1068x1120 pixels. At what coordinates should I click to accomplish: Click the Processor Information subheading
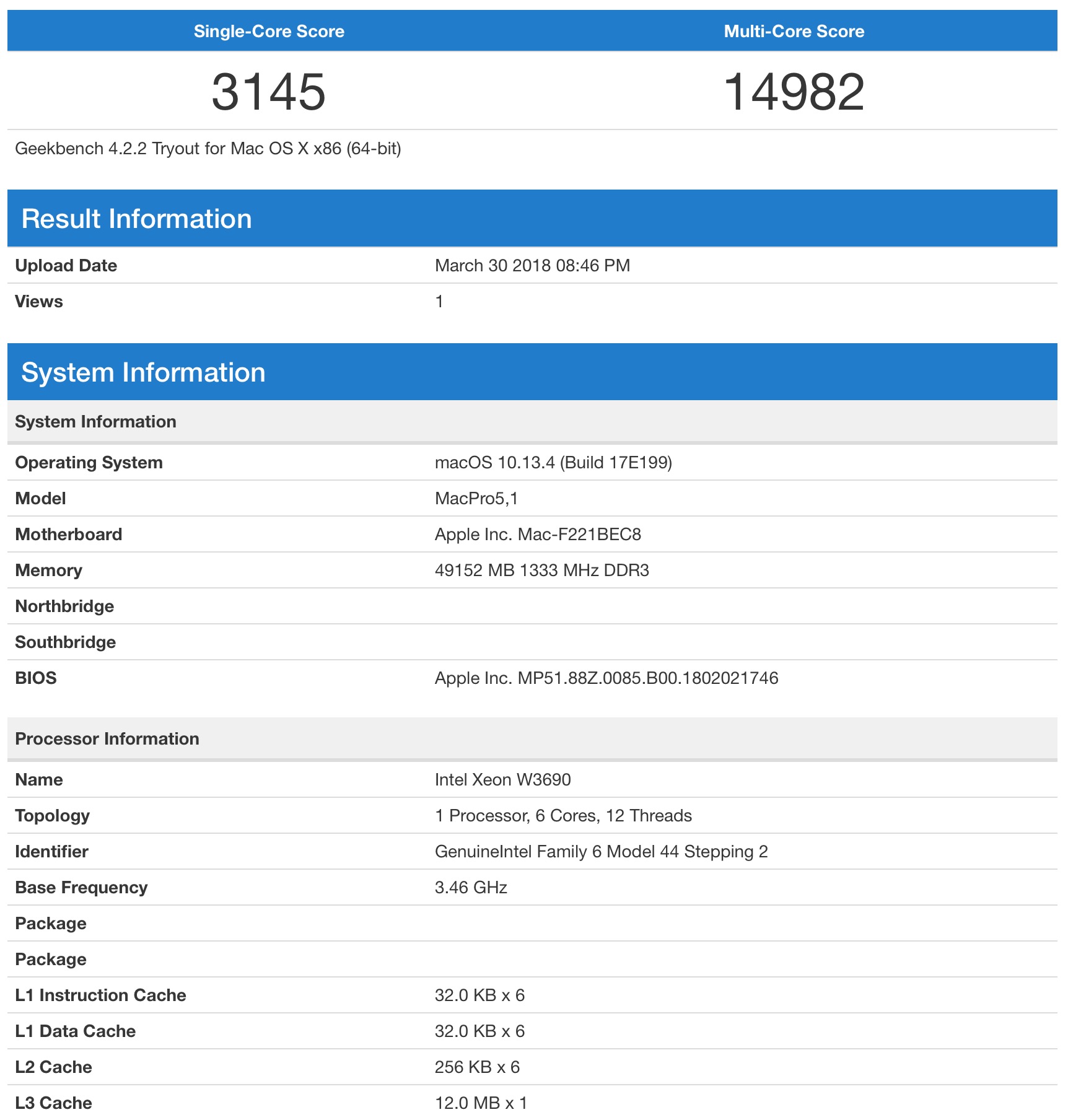pos(107,739)
